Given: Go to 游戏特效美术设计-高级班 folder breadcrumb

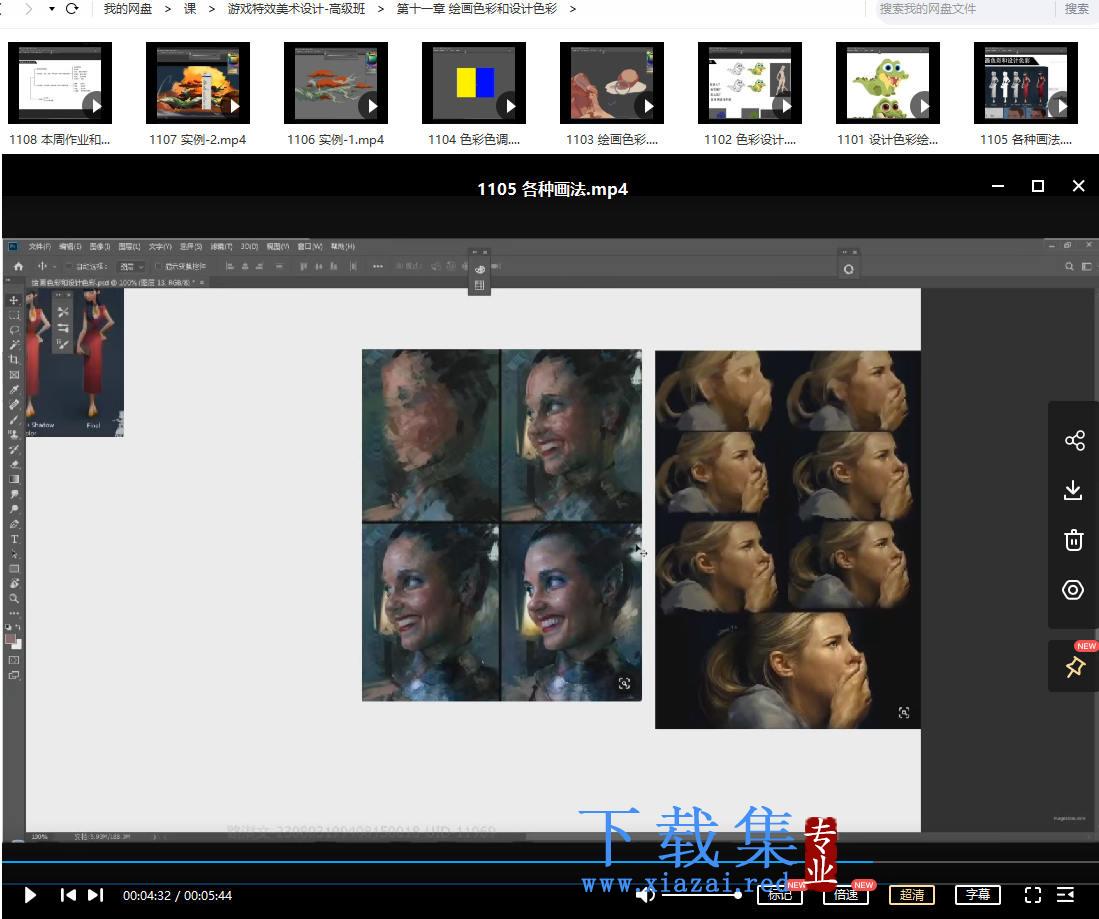Looking at the screenshot, I should click(296, 9).
